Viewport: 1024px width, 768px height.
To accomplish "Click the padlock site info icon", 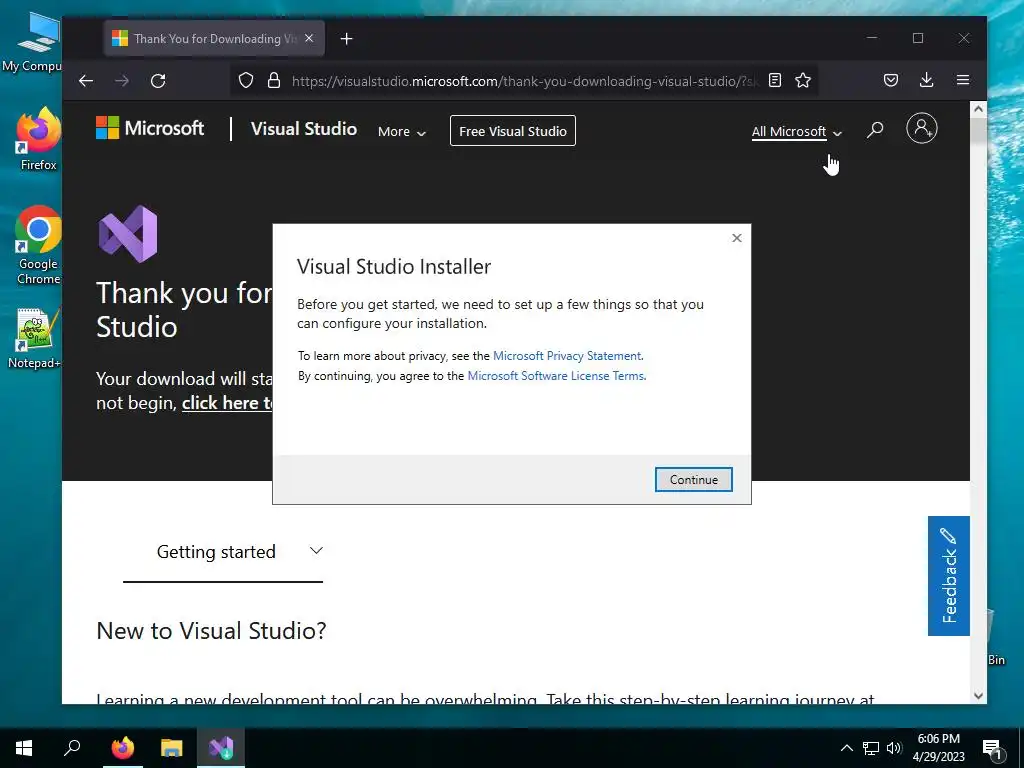I will point(274,81).
